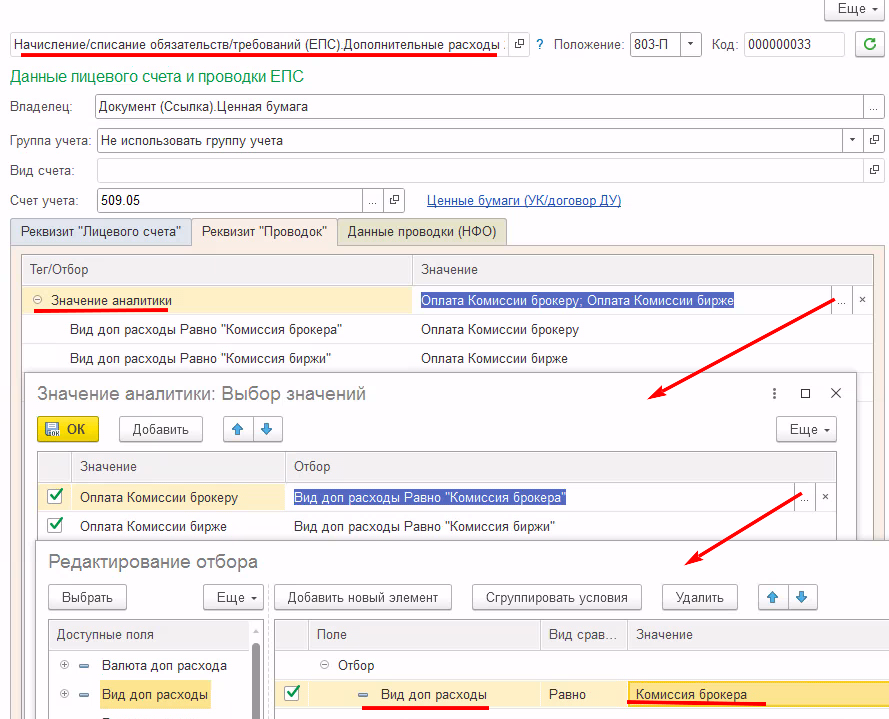Viewport: 889px width, 719px height.
Task: Switch to Реквизит "Лицевого счета" tab
Action: 100,231
